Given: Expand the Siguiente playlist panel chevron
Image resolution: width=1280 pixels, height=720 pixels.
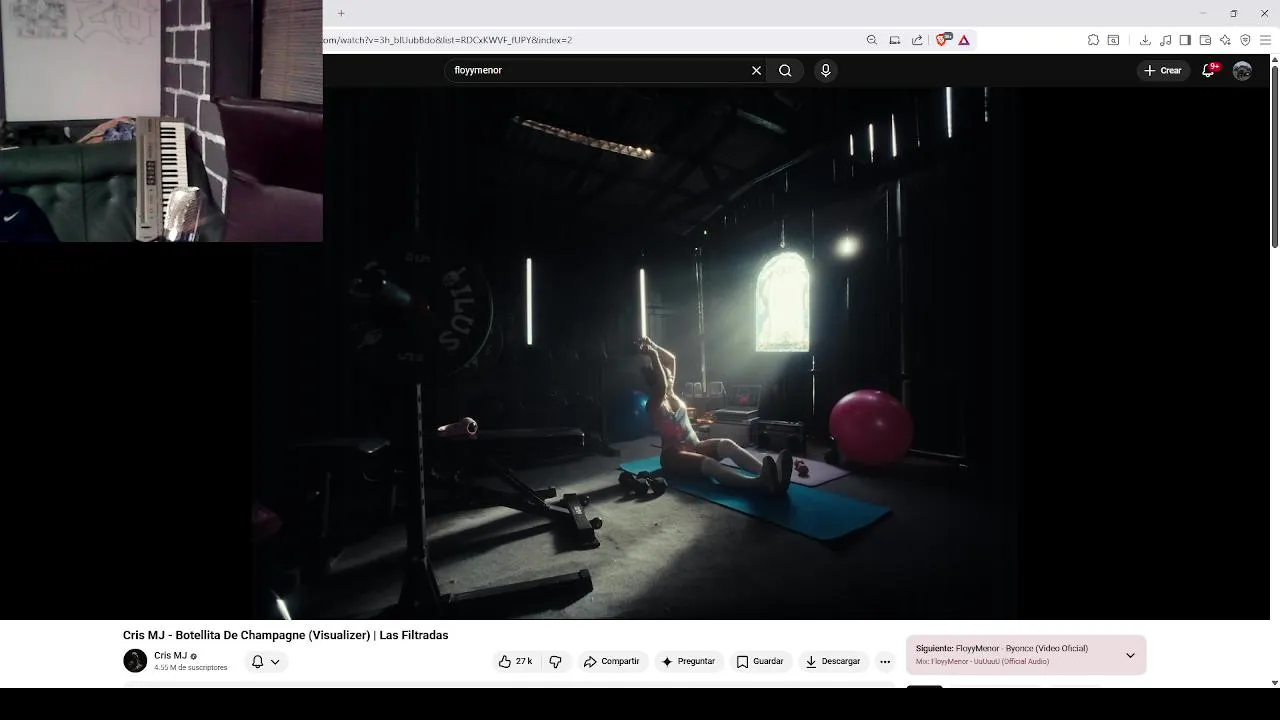Looking at the screenshot, I should point(1130,655).
